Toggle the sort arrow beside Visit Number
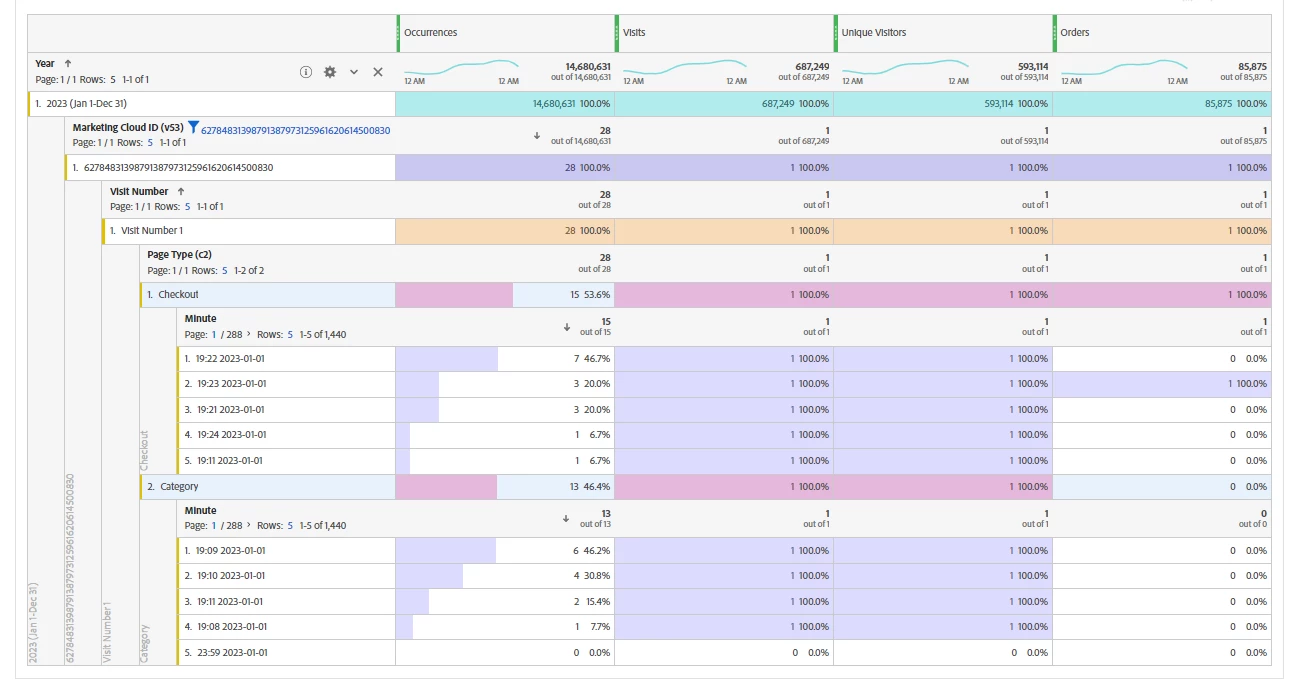 click(181, 191)
